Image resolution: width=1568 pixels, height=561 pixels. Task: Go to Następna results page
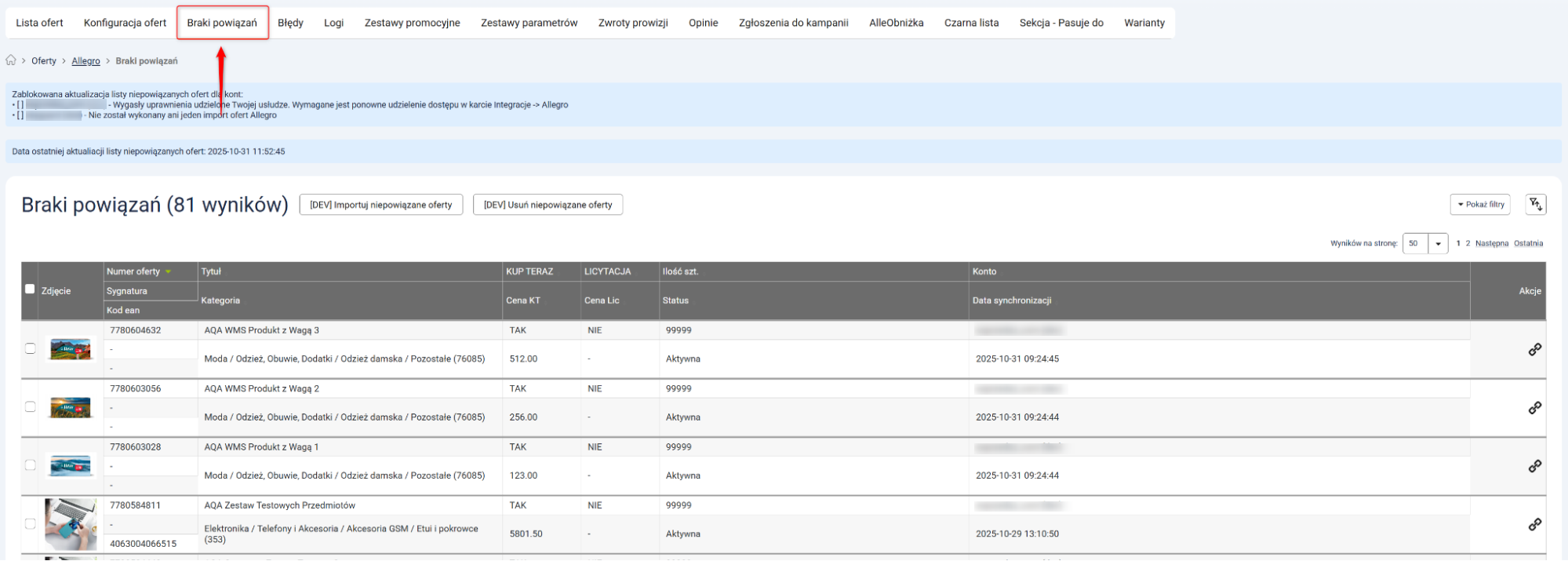(1491, 243)
